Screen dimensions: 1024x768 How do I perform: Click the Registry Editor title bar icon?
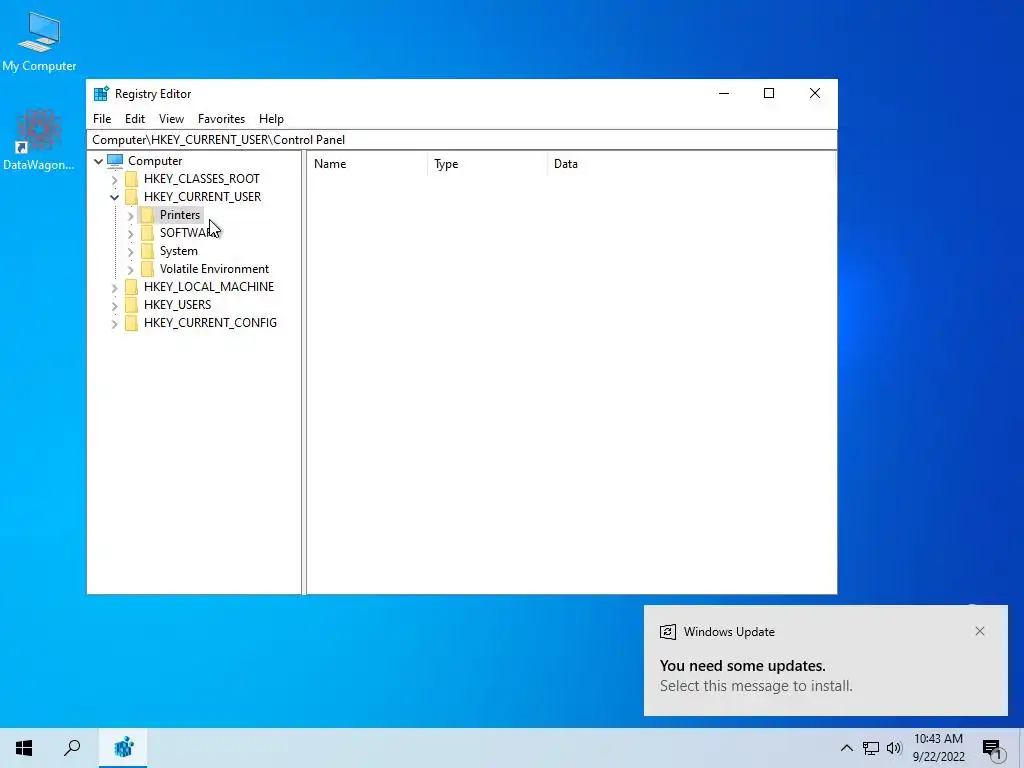point(101,94)
